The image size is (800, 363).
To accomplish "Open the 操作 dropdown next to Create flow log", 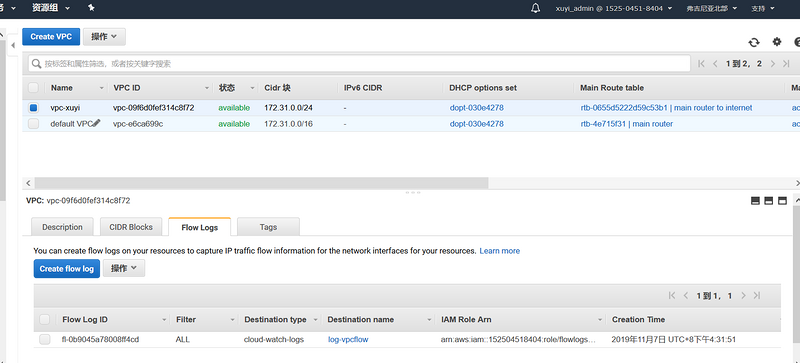I will click(124, 269).
